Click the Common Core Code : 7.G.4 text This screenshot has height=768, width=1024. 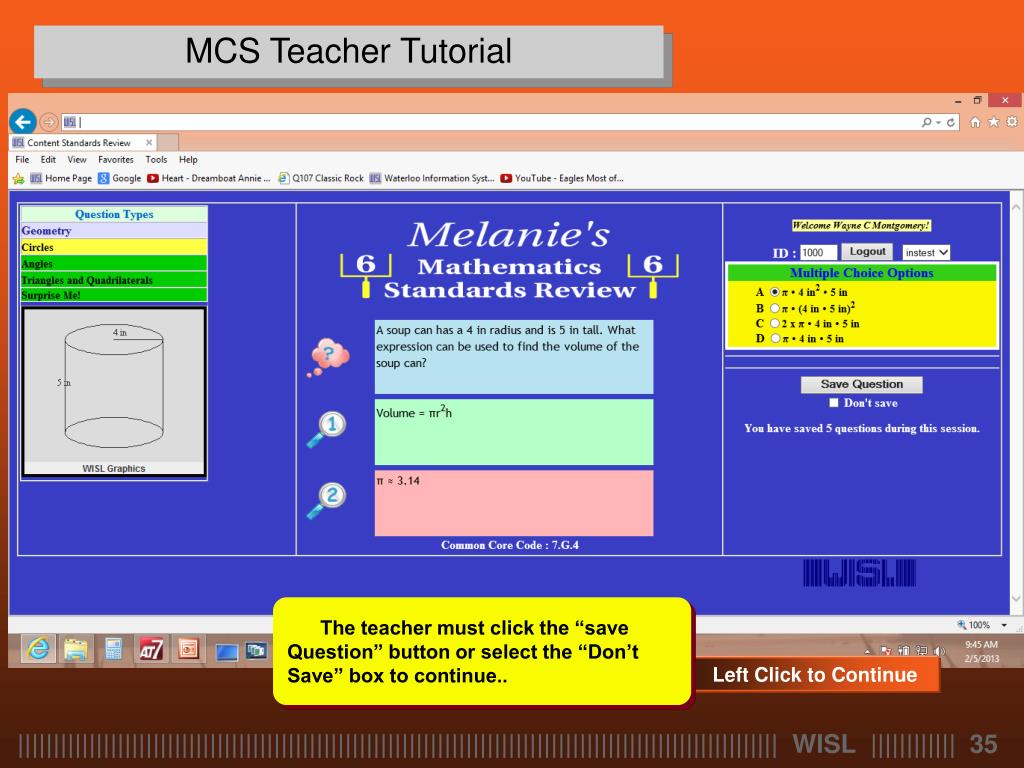pos(509,545)
